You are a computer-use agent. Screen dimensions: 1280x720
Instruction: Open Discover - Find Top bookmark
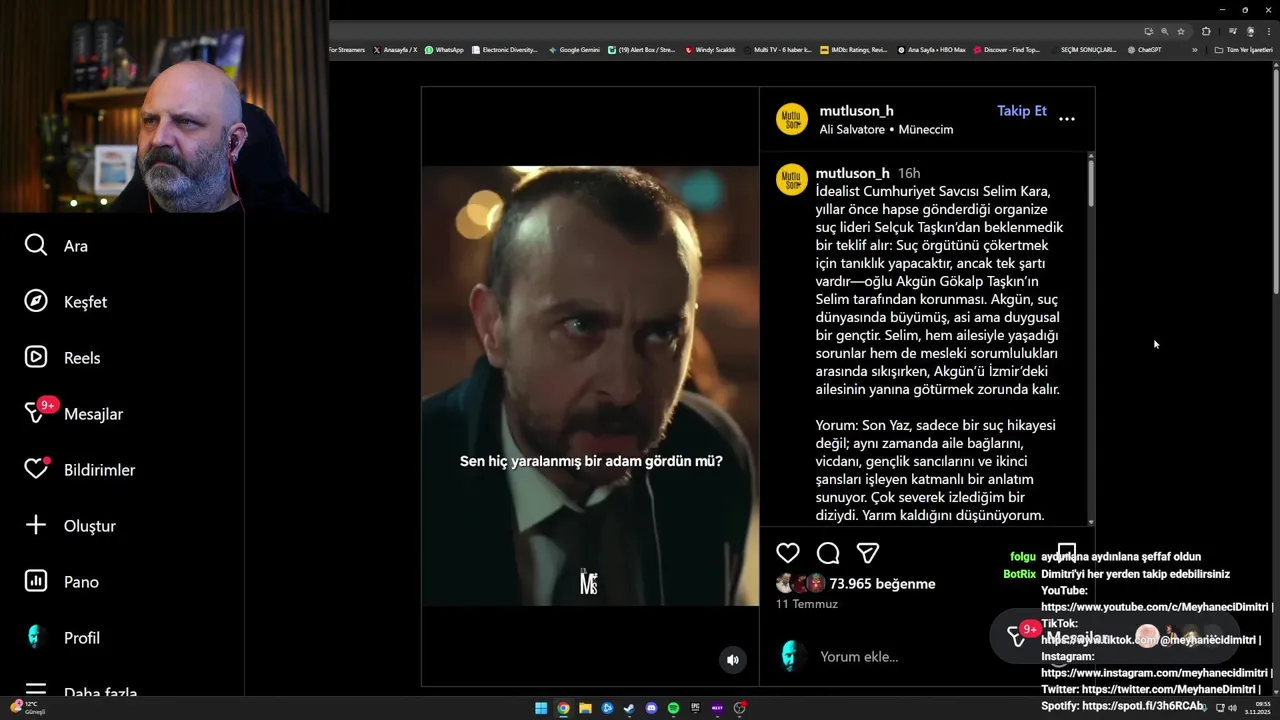tap(1007, 50)
